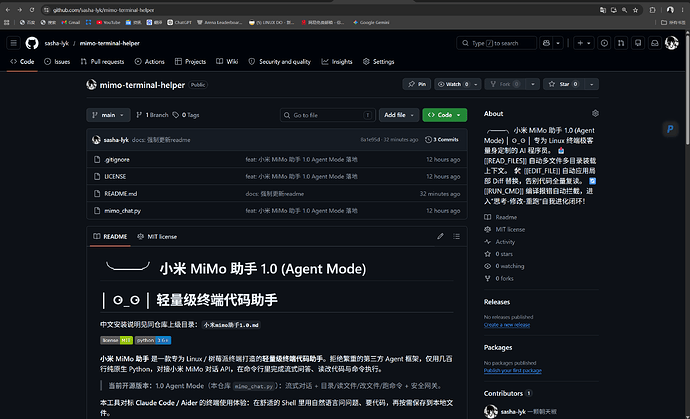Switch to the Code tab
The height and width of the screenshot is (419, 690).
point(22,62)
